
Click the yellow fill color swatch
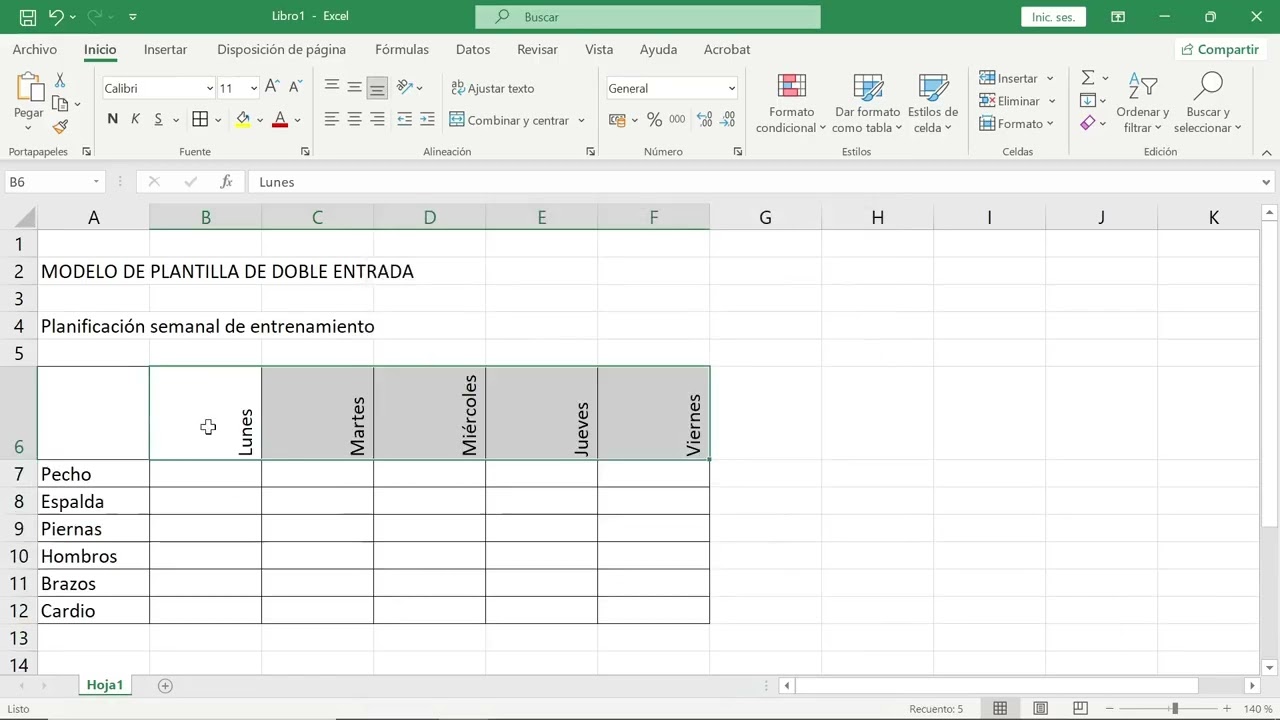(x=243, y=120)
